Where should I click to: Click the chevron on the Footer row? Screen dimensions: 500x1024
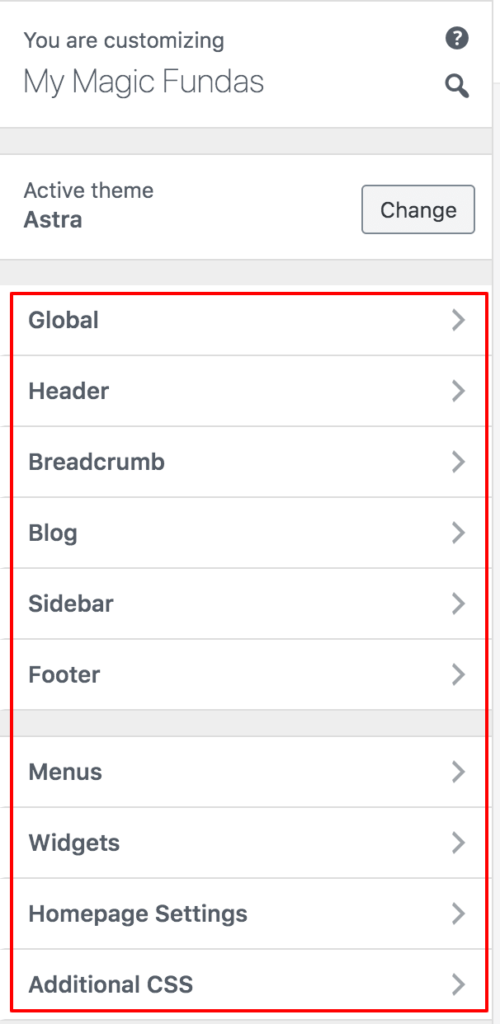[x=458, y=675]
